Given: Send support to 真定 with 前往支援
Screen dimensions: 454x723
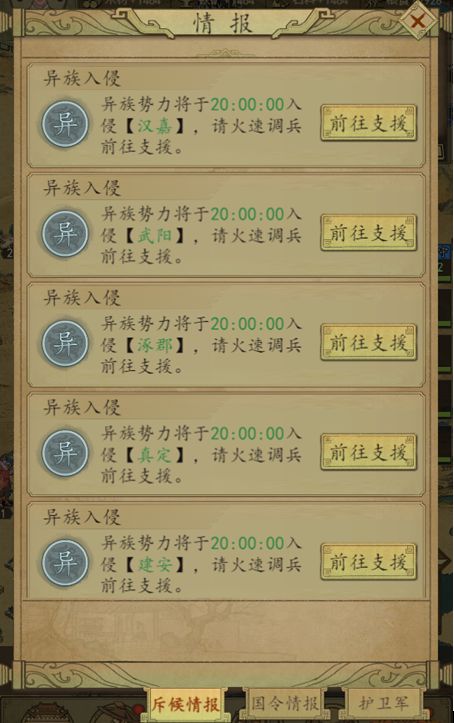Looking at the screenshot, I should [368, 452].
